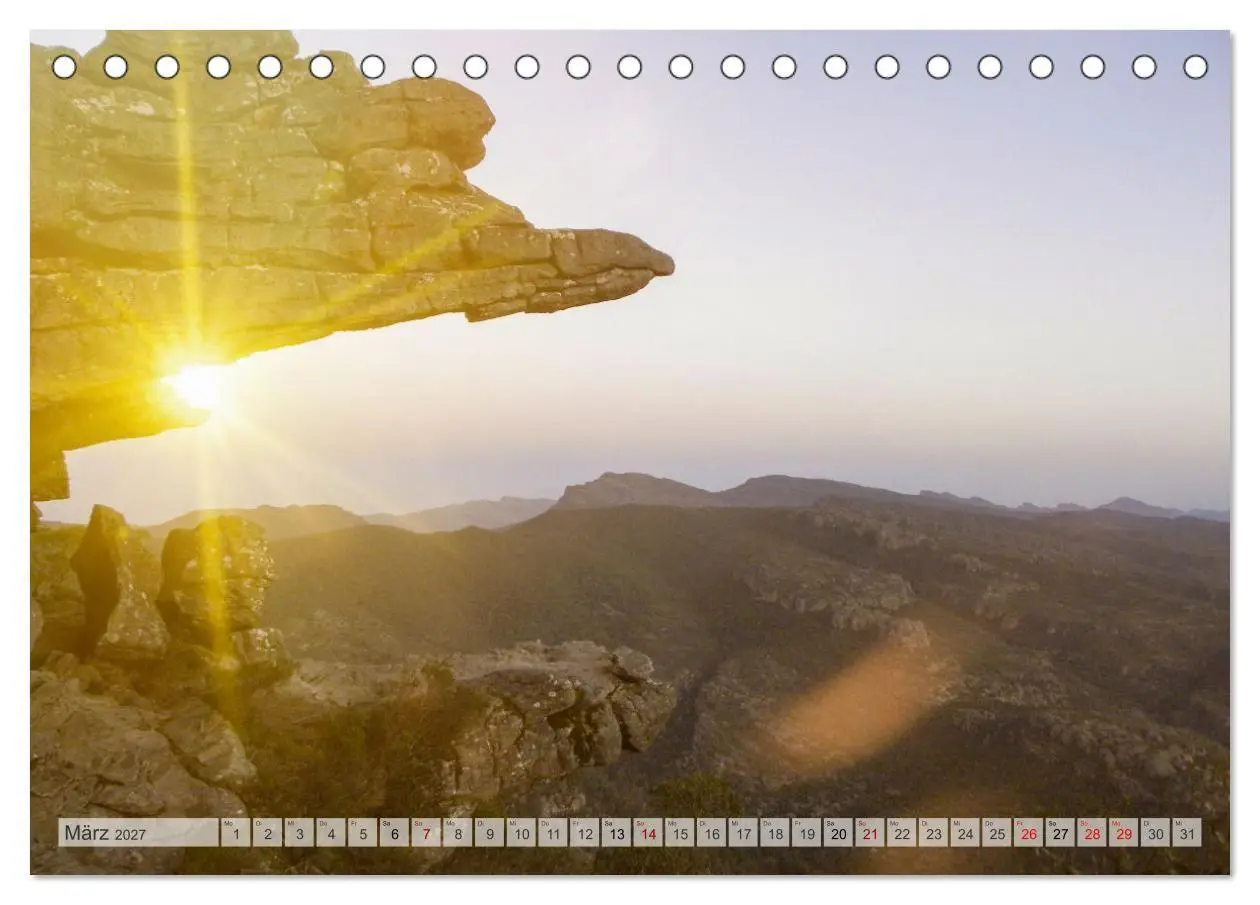
Task: Select the red date 14
Action: pyautogui.click(x=648, y=833)
